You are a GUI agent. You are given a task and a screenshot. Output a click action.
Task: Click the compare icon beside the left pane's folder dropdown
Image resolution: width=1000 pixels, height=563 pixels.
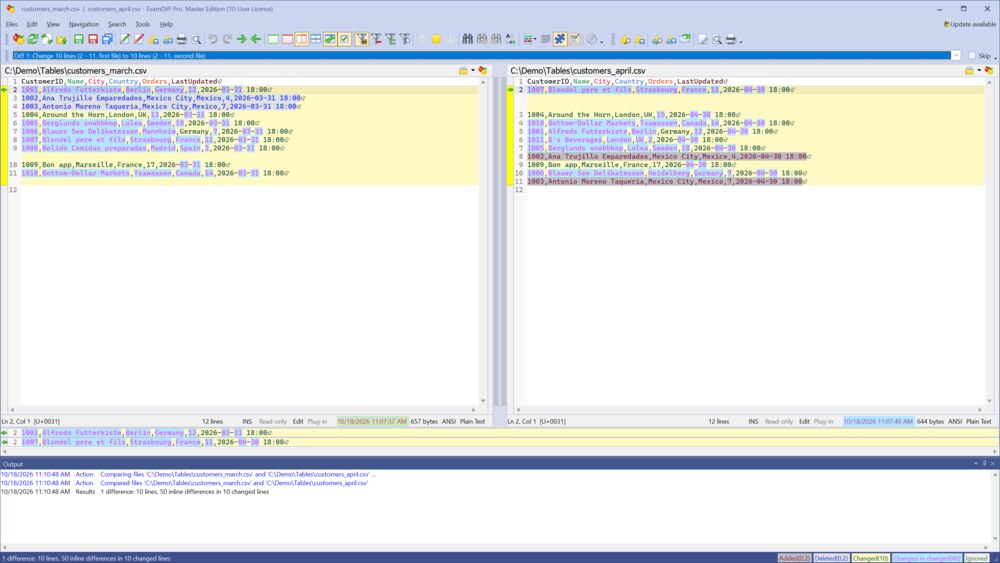tap(483, 71)
